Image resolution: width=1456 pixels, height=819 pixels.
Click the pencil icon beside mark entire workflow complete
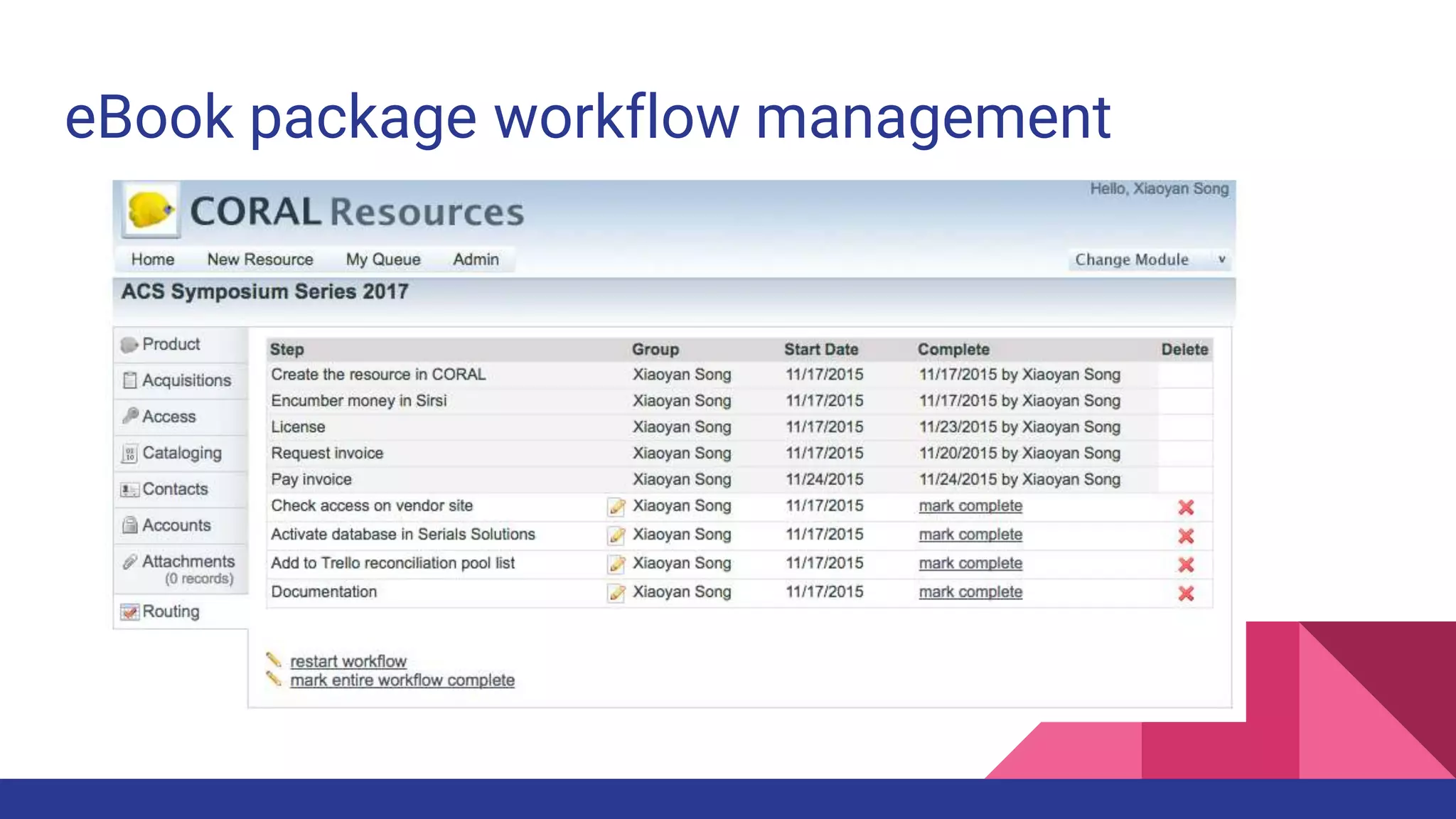click(274, 679)
